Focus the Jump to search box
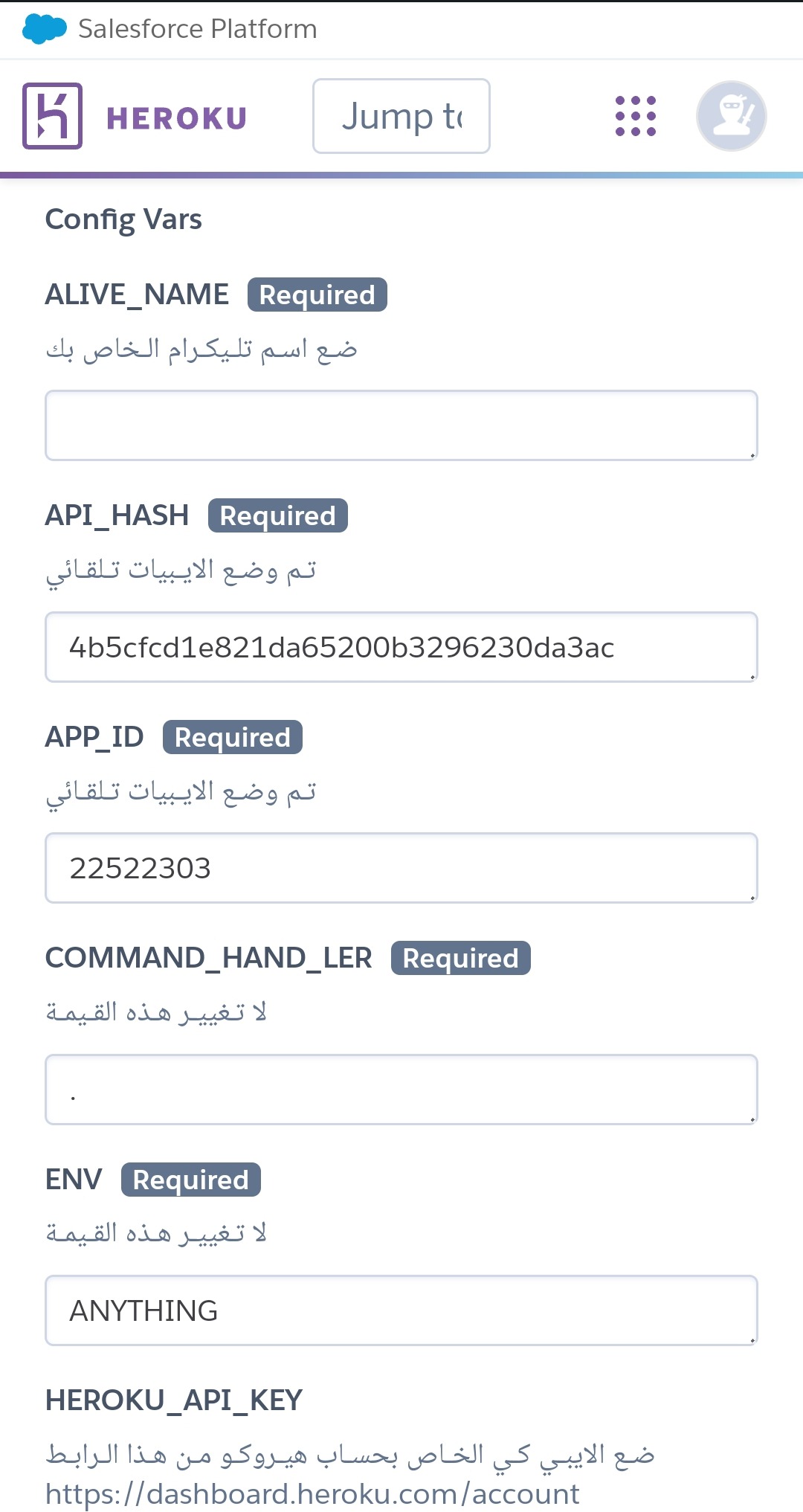Screen dimensions: 803x1512 pyautogui.click(x=401, y=116)
